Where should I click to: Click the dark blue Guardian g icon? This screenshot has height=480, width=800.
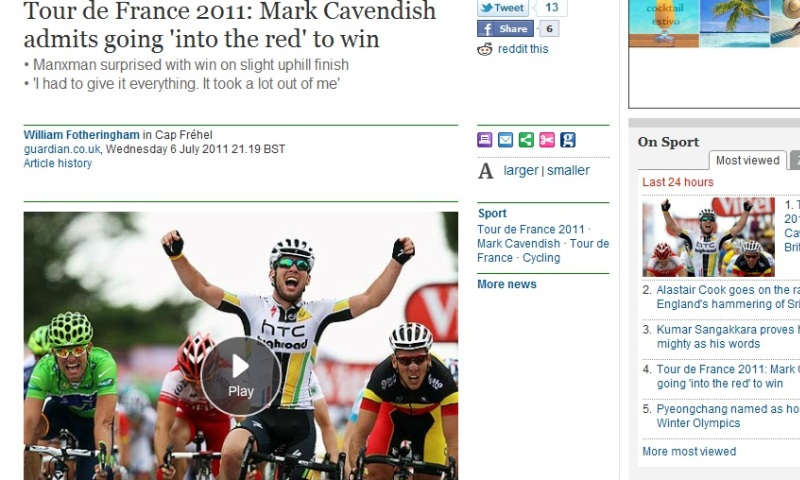point(567,140)
